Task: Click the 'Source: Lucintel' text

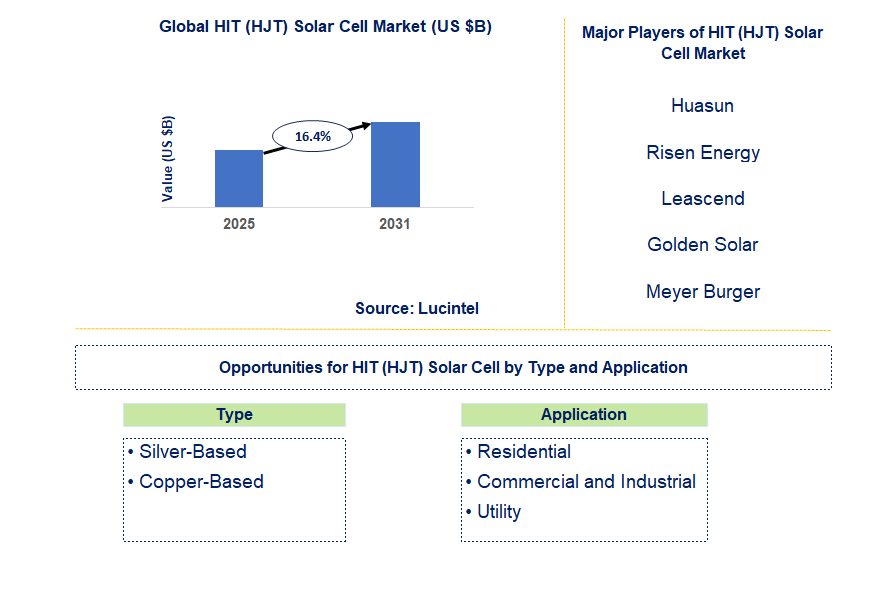Action: click(417, 308)
